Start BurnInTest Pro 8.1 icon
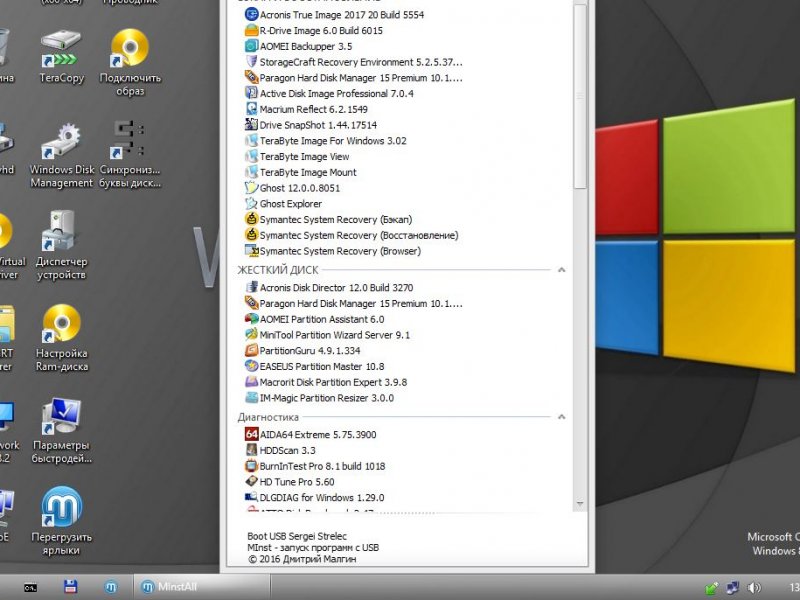This screenshot has height=600, width=800. 252,466
